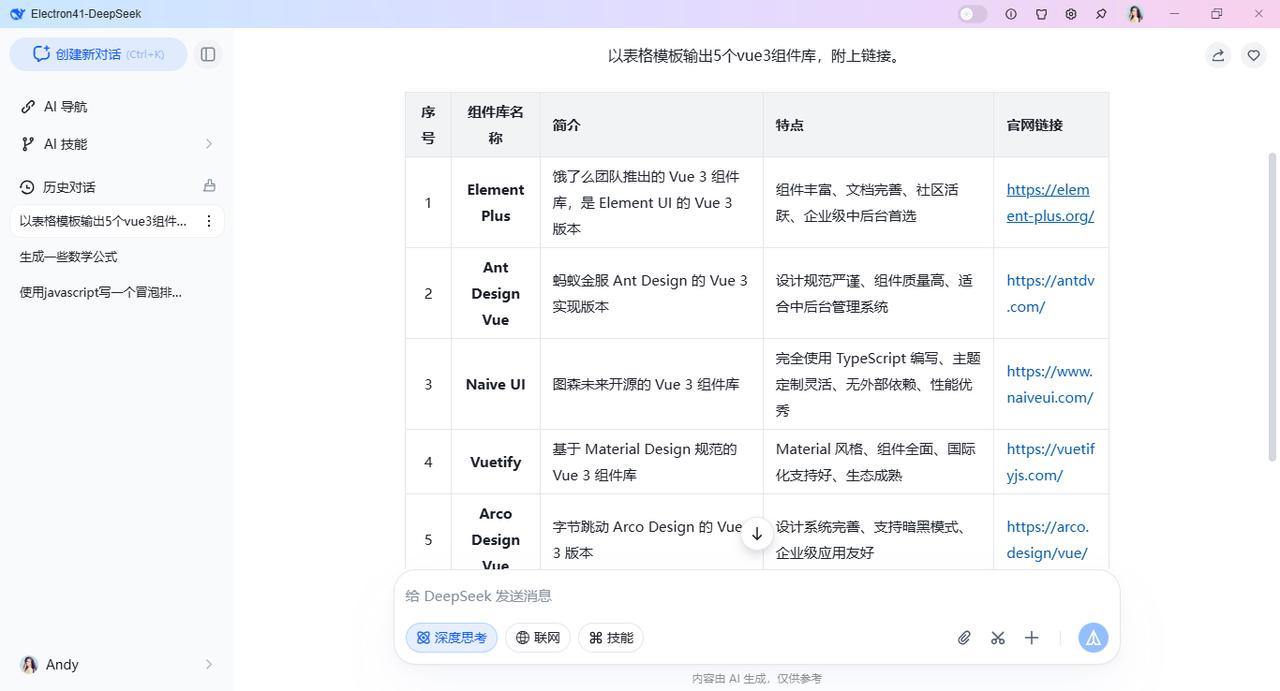Image resolution: width=1280 pixels, height=691 pixels.
Task: Send the message with the round send button
Action: [1093, 638]
